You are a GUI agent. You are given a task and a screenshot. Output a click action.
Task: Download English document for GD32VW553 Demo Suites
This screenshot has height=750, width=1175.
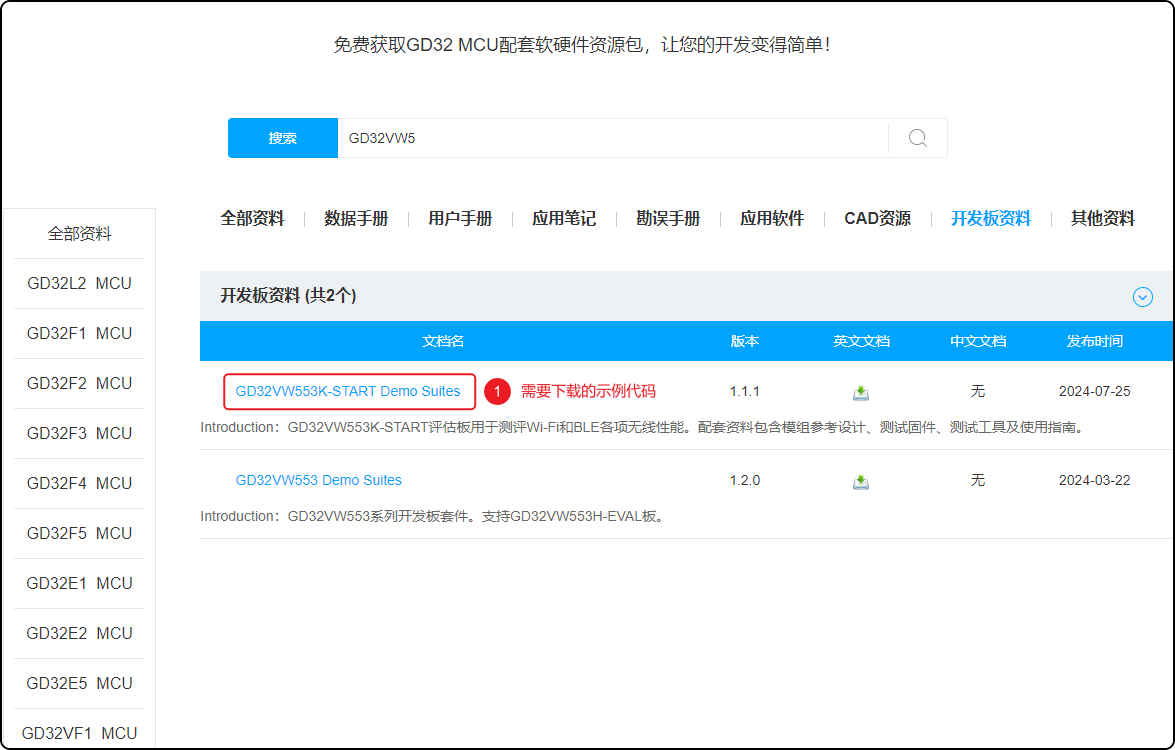click(x=861, y=481)
